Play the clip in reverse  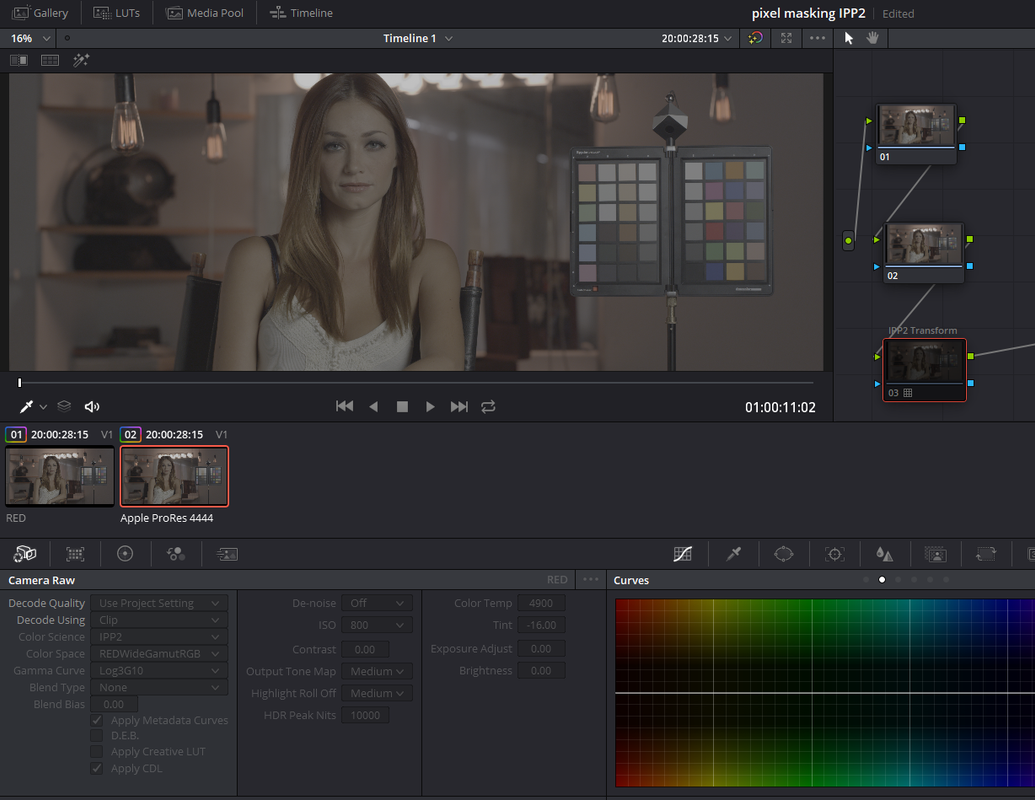(374, 407)
